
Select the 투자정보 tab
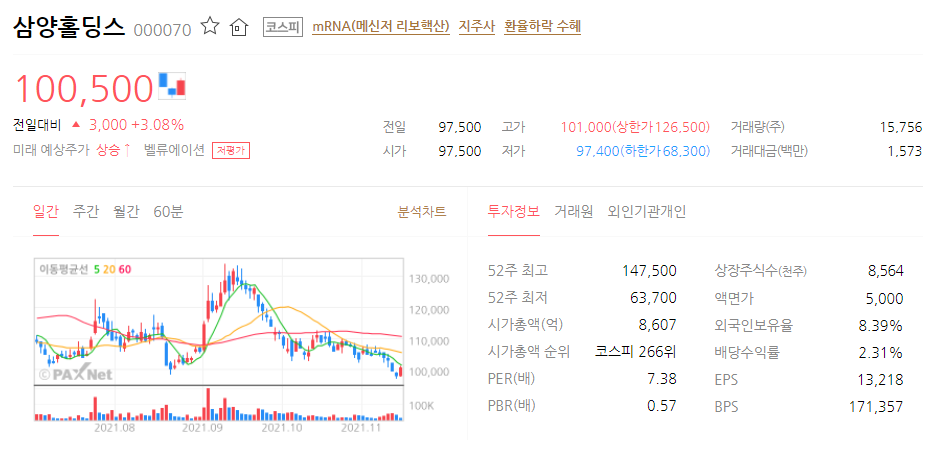(513, 211)
